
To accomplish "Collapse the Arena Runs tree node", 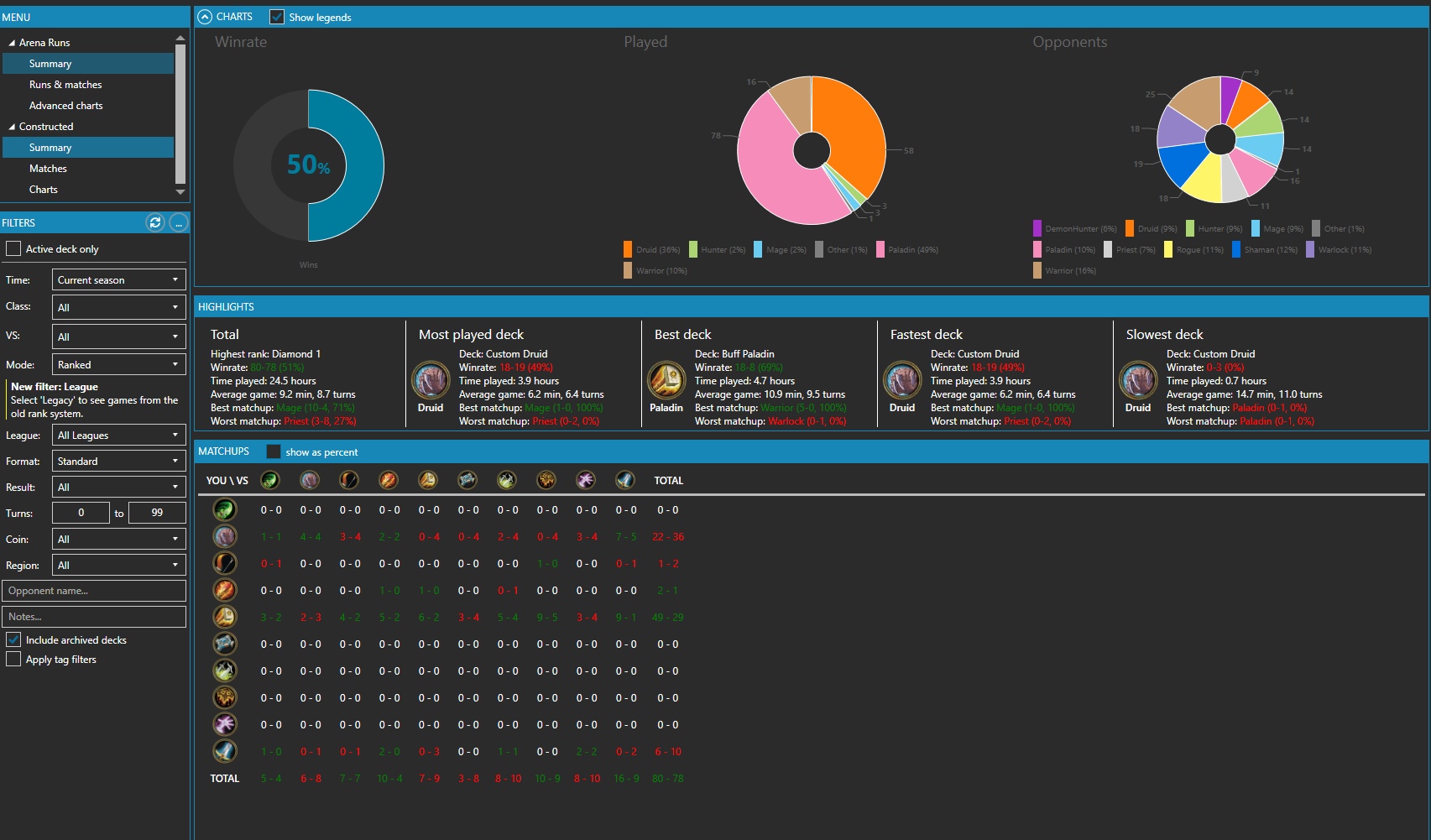I will tap(12, 43).
